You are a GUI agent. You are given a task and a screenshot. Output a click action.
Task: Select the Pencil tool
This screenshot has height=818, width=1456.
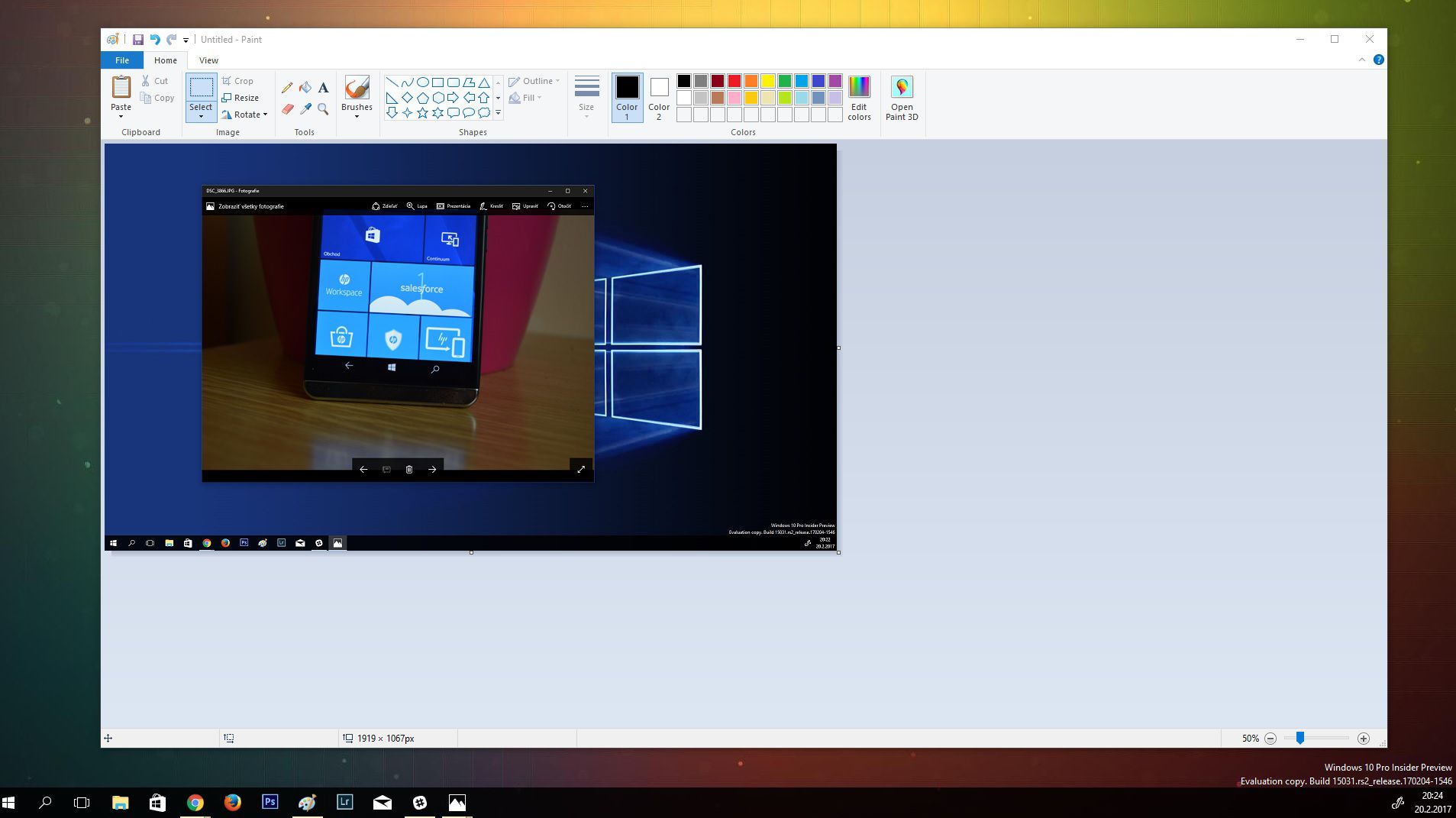(x=287, y=88)
